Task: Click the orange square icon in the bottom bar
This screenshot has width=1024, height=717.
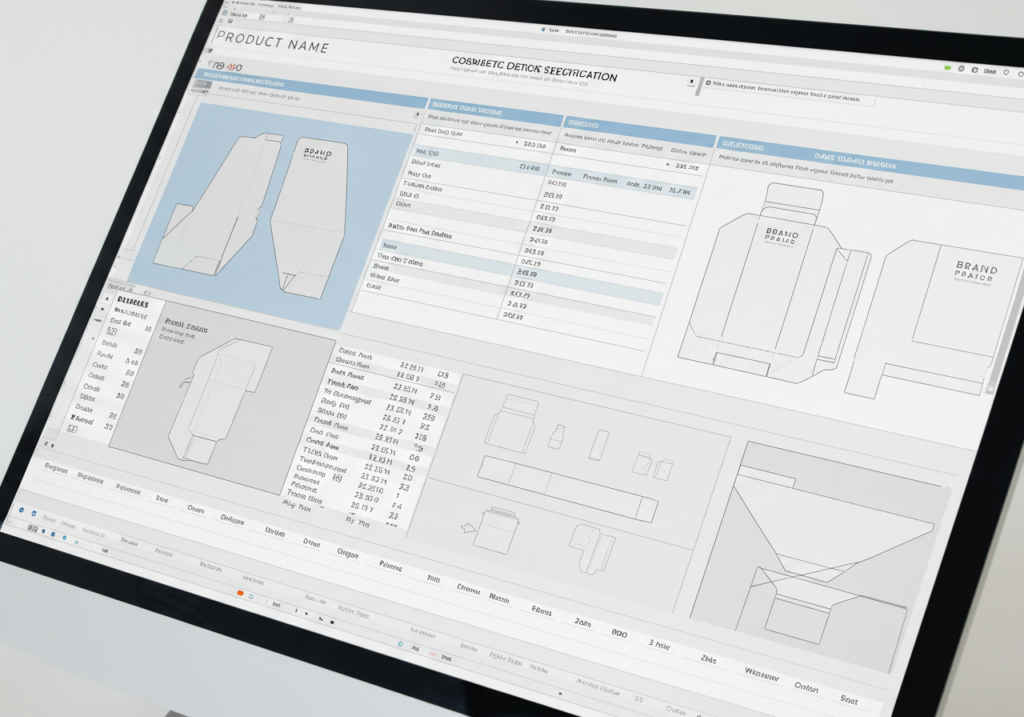Action: [x=240, y=592]
